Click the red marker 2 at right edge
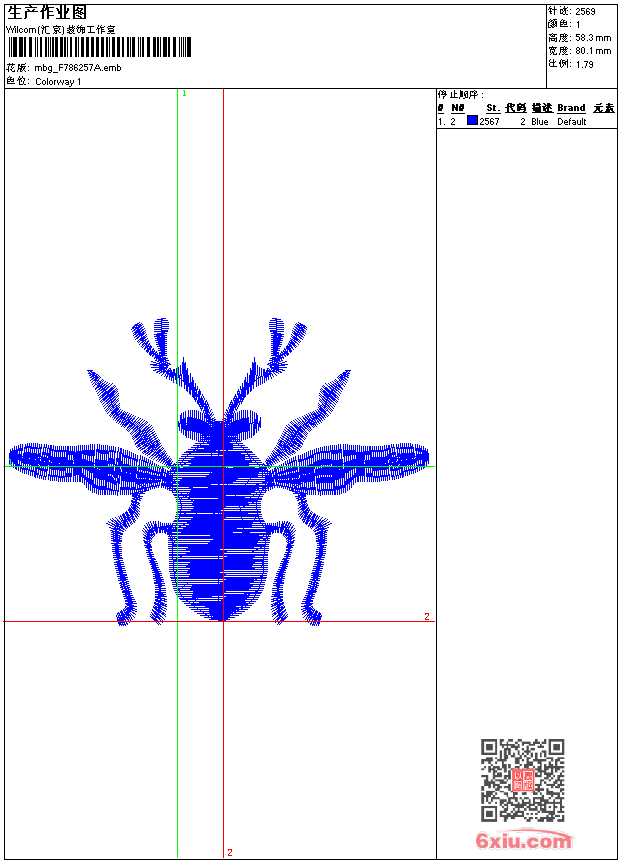The width and height of the screenshot is (620, 860). (426, 616)
